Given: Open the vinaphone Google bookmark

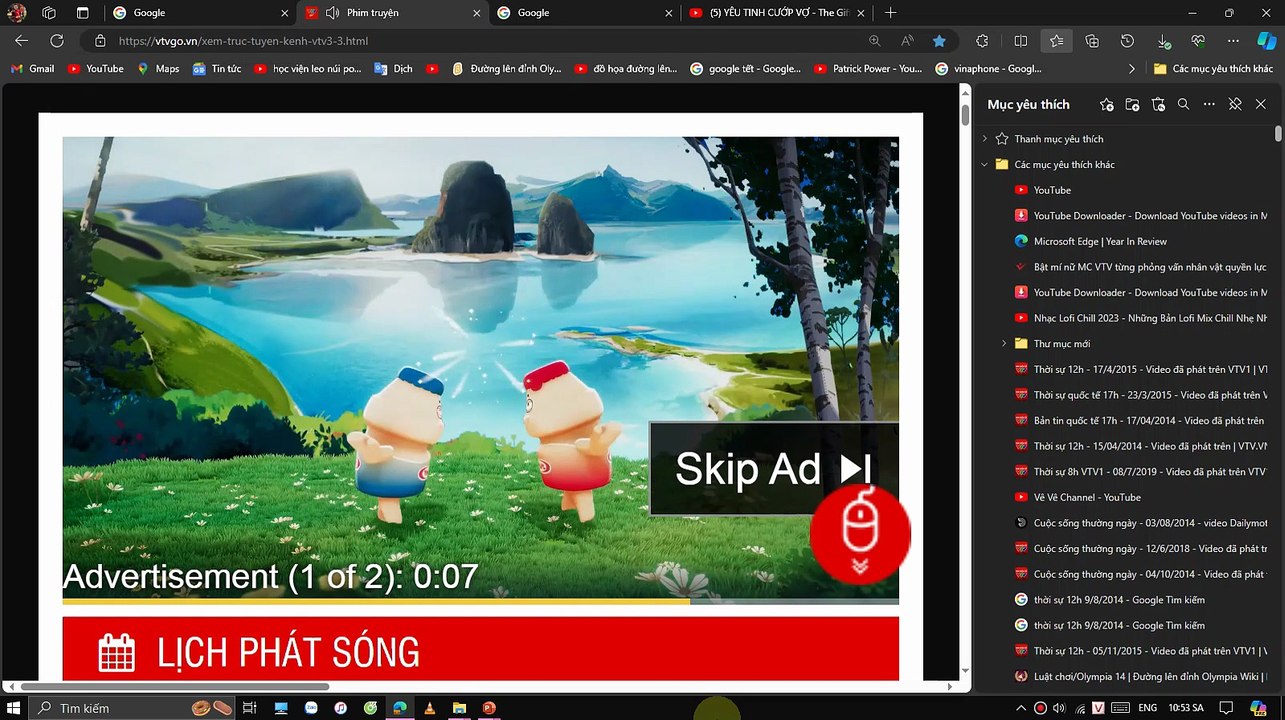Looking at the screenshot, I should click(x=988, y=69).
